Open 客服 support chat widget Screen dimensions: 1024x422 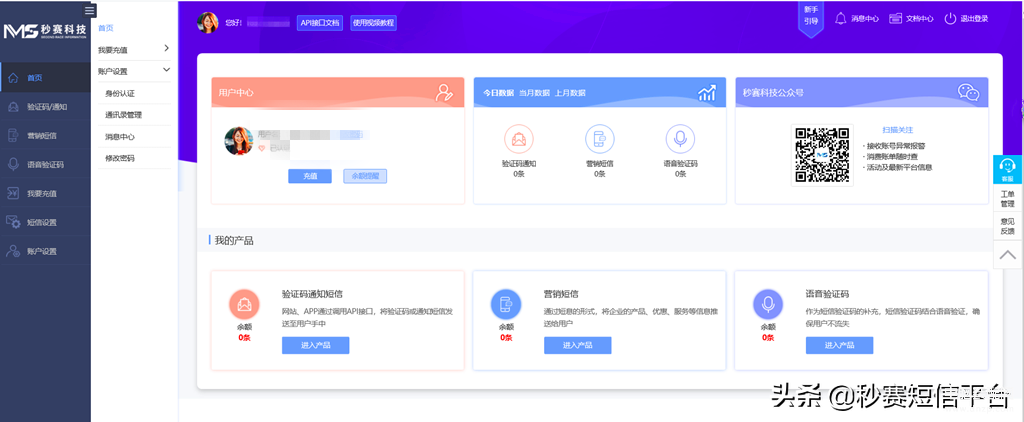coord(1008,169)
